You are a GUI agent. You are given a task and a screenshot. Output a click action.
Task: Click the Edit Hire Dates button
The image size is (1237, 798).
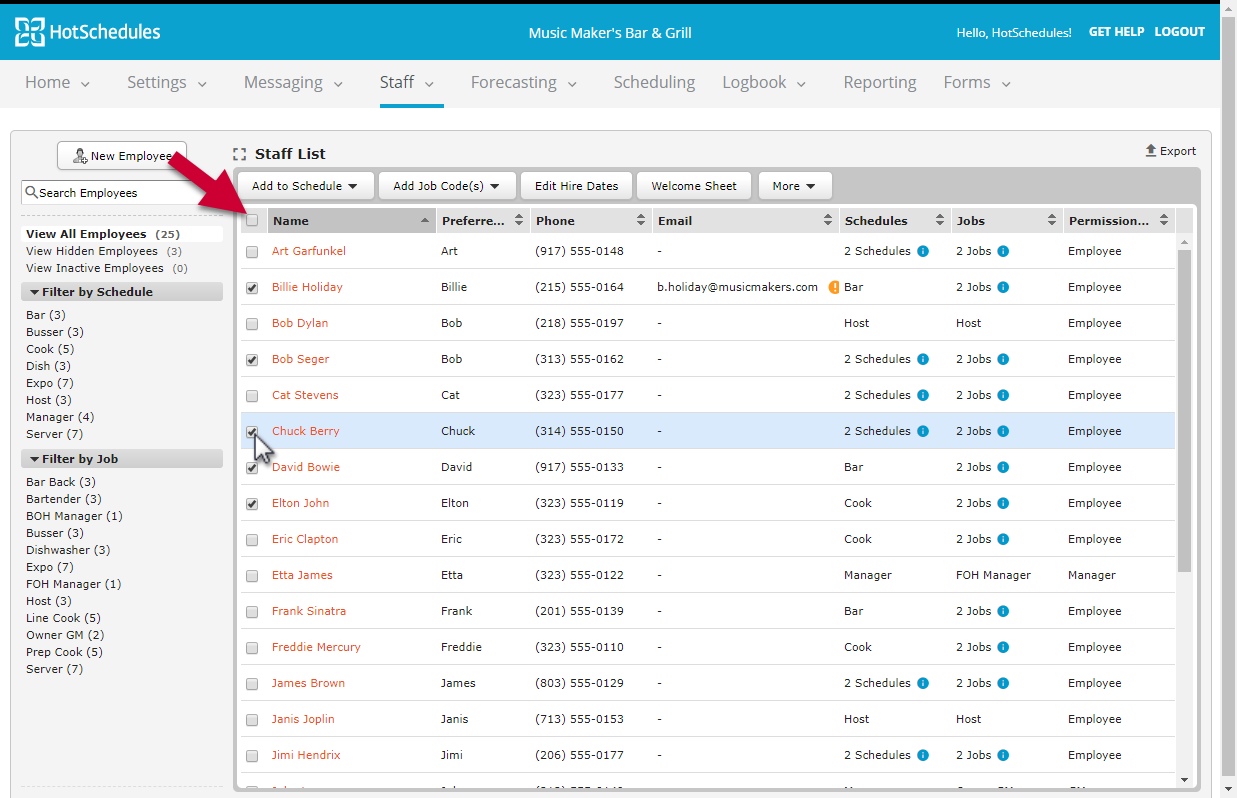coord(576,186)
